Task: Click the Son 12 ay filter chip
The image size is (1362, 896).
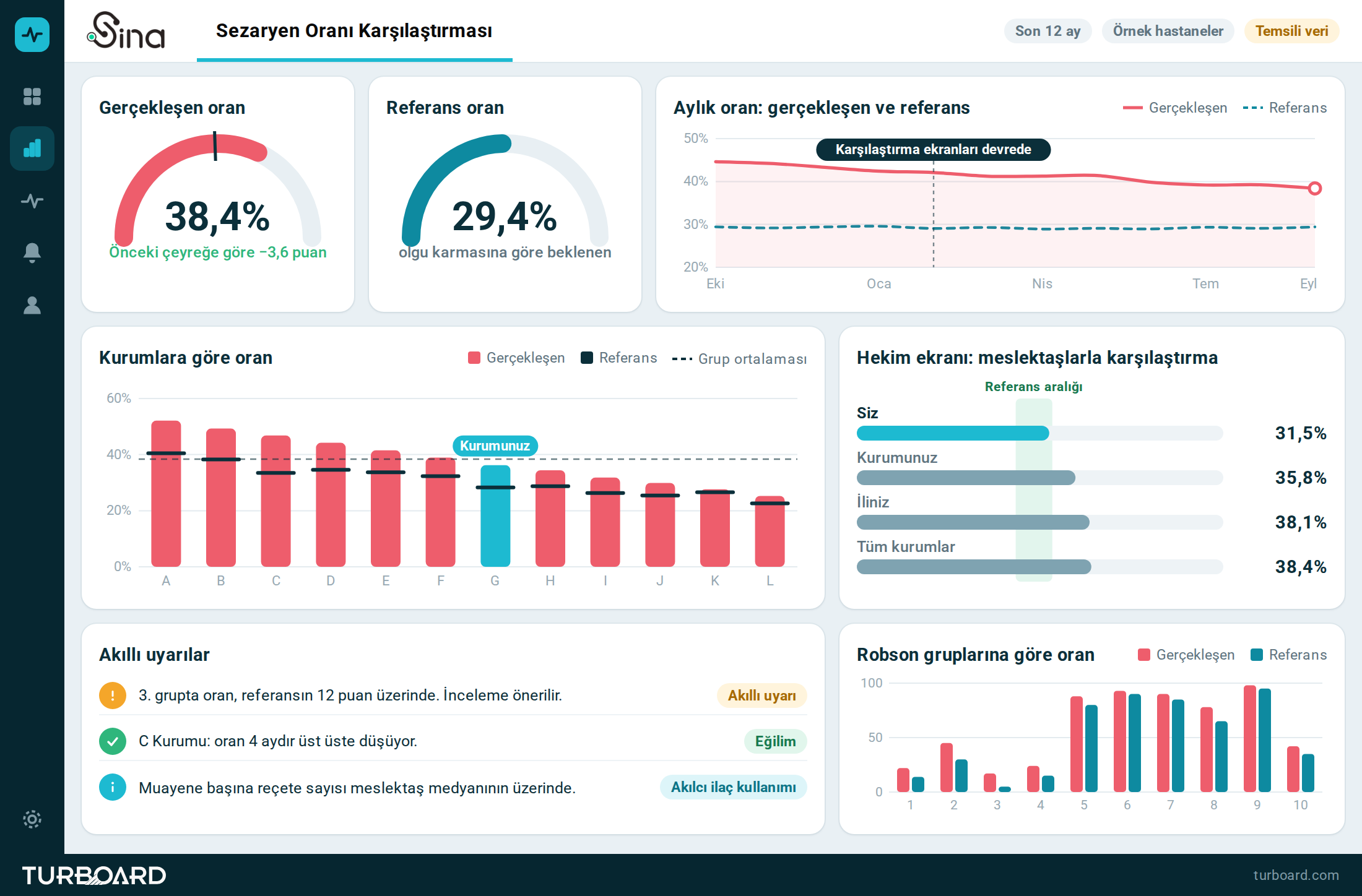Action: [x=1048, y=31]
